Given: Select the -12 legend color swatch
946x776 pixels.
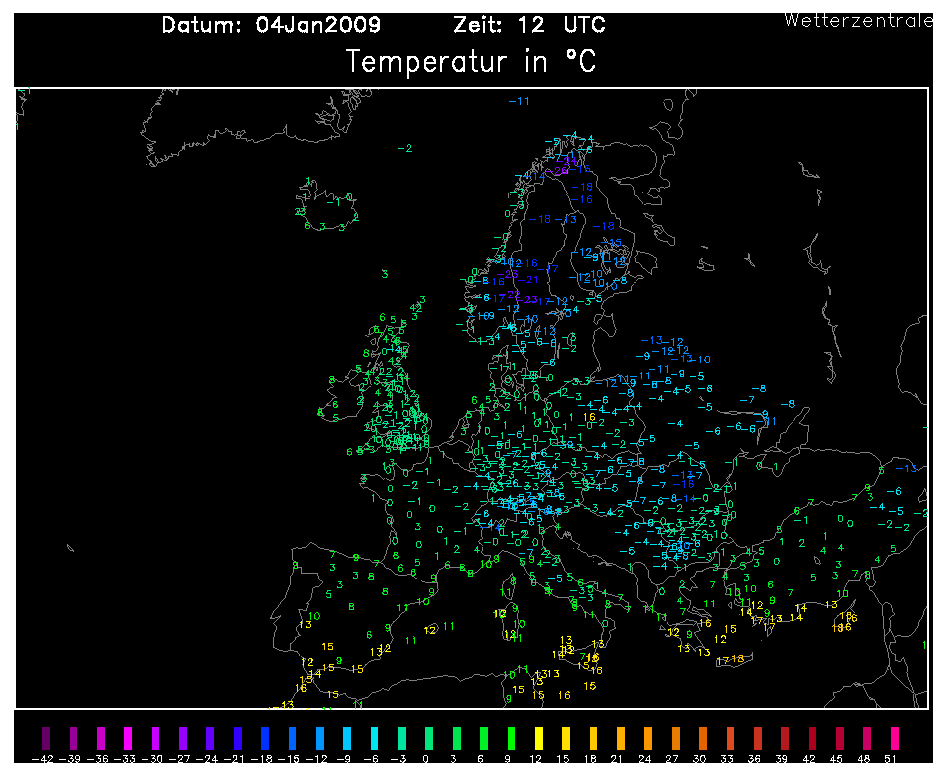Looking at the screenshot, I should [320, 739].
